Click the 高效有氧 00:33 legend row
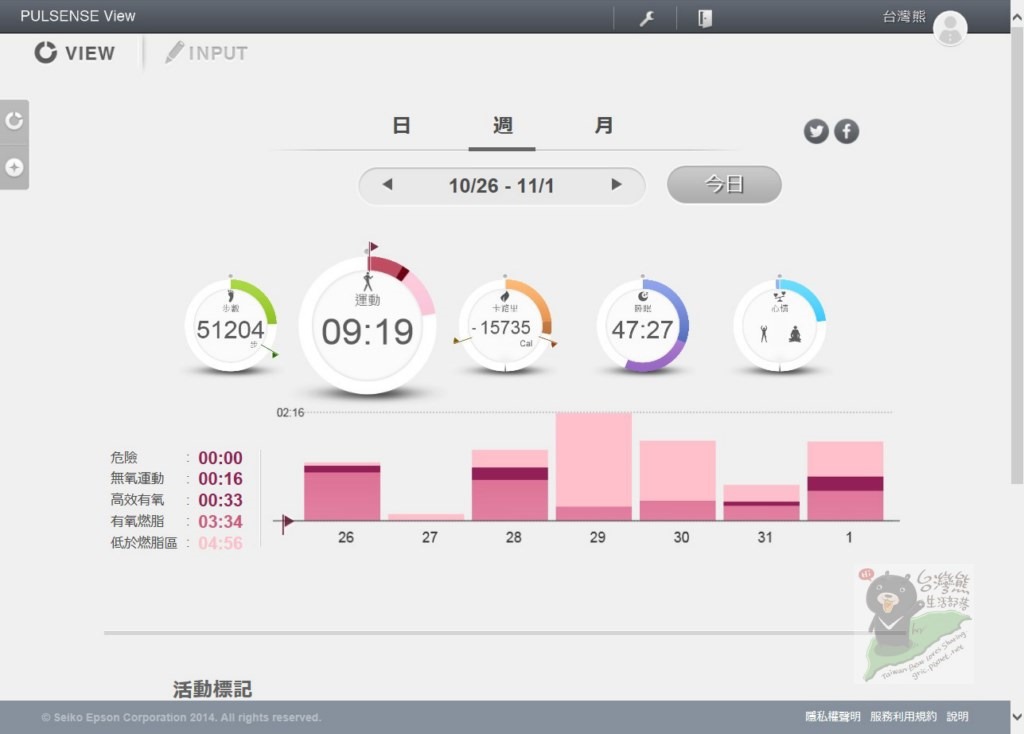Viewport: 1024px width, 734px height. (x=177, y=500)
